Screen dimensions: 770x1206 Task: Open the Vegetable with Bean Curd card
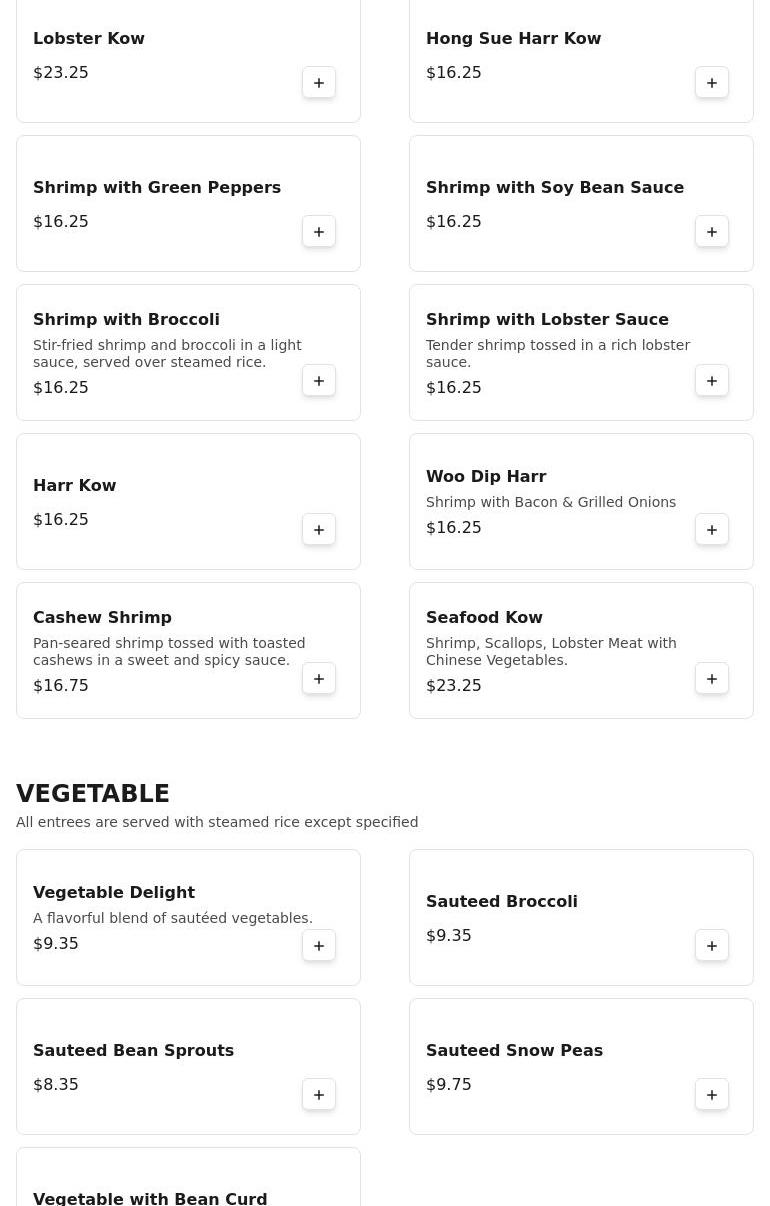[x=188, y=1177]
